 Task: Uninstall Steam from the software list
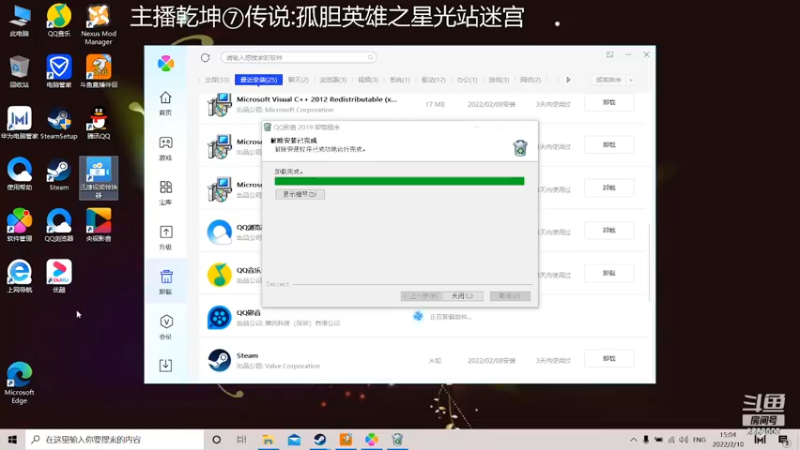[609, 359]
